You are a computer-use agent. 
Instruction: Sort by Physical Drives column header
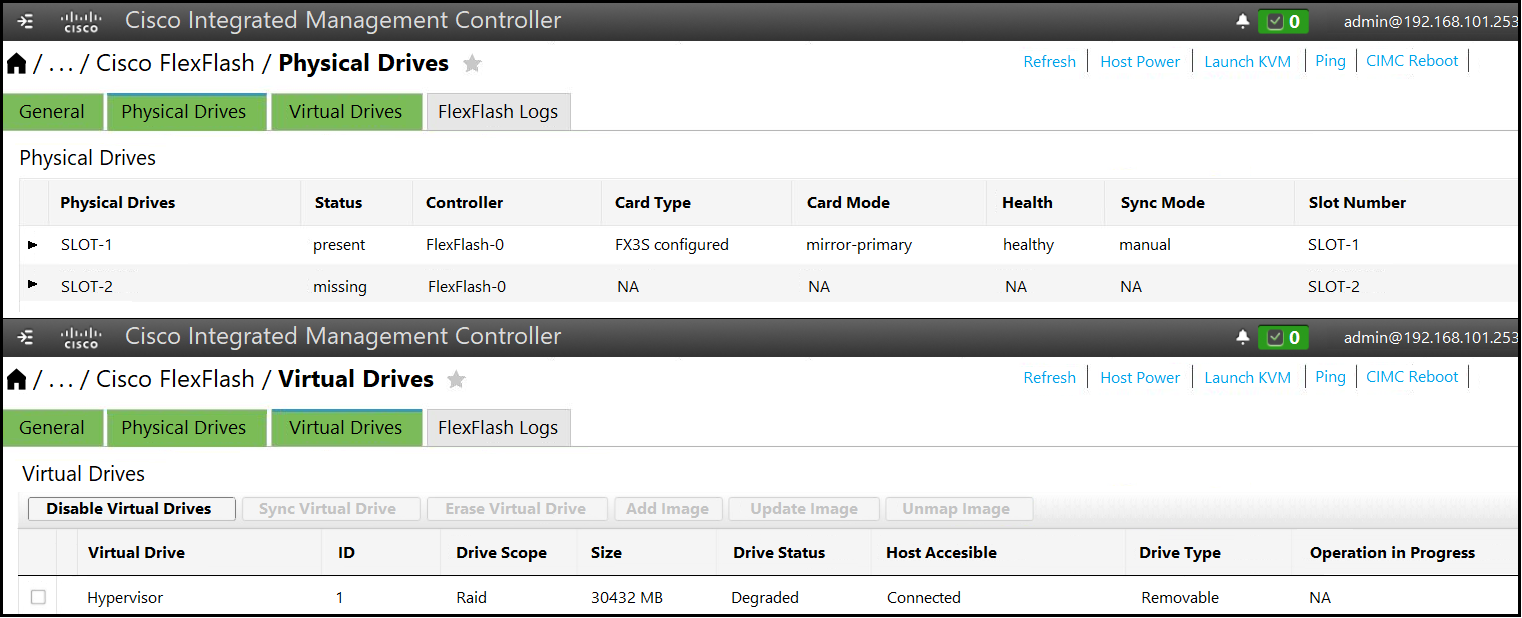118,203
